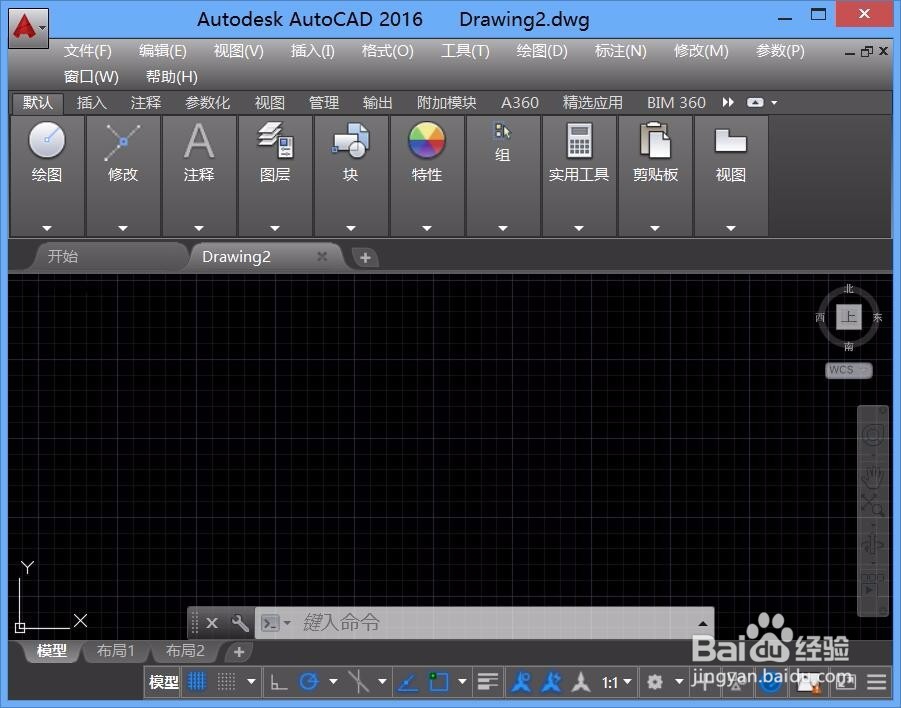Toggle polar tracking in status bar
Viewport: 901px width, 708px height.
point(309,682)
